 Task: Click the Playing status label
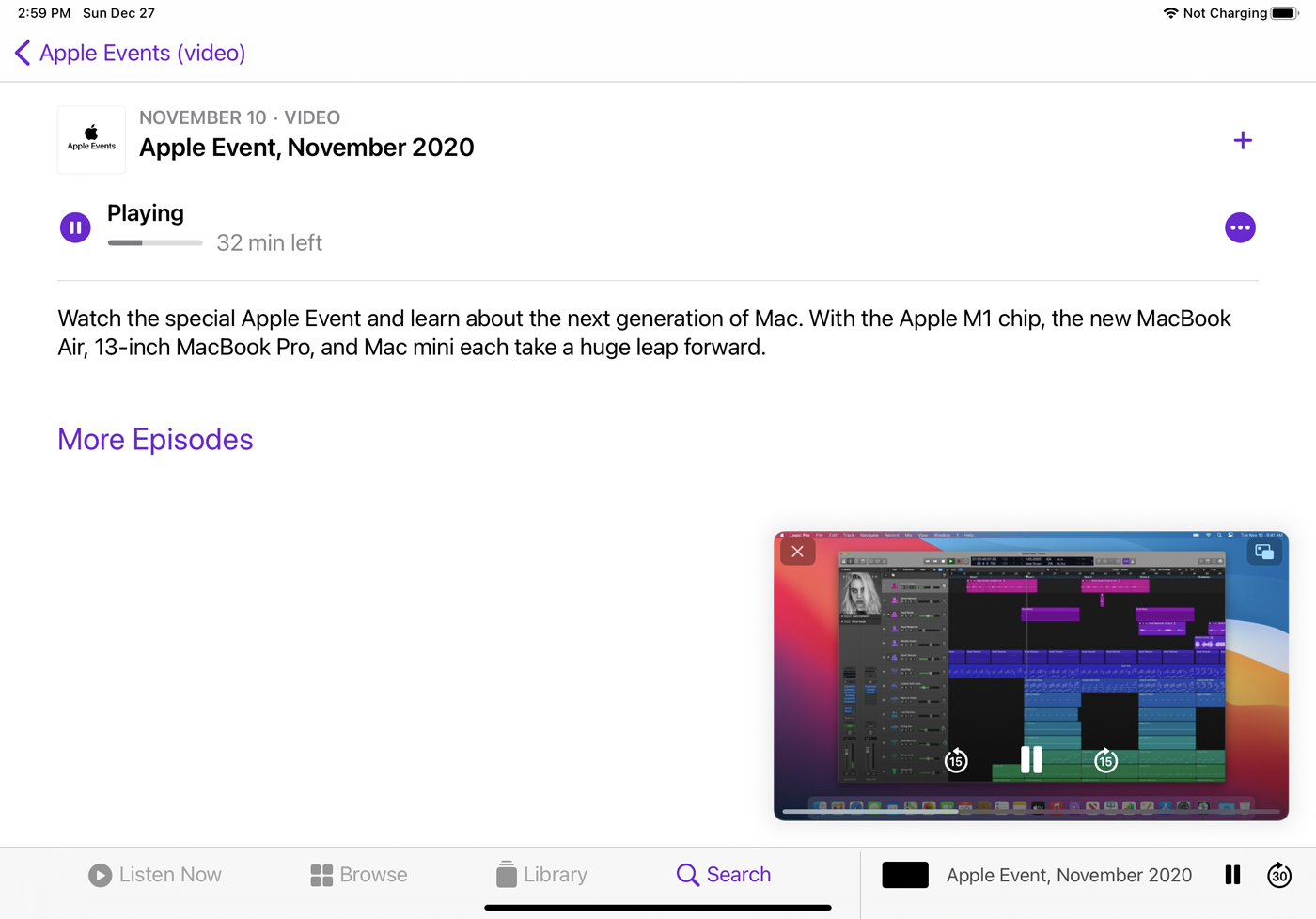[x=146, y=213]
